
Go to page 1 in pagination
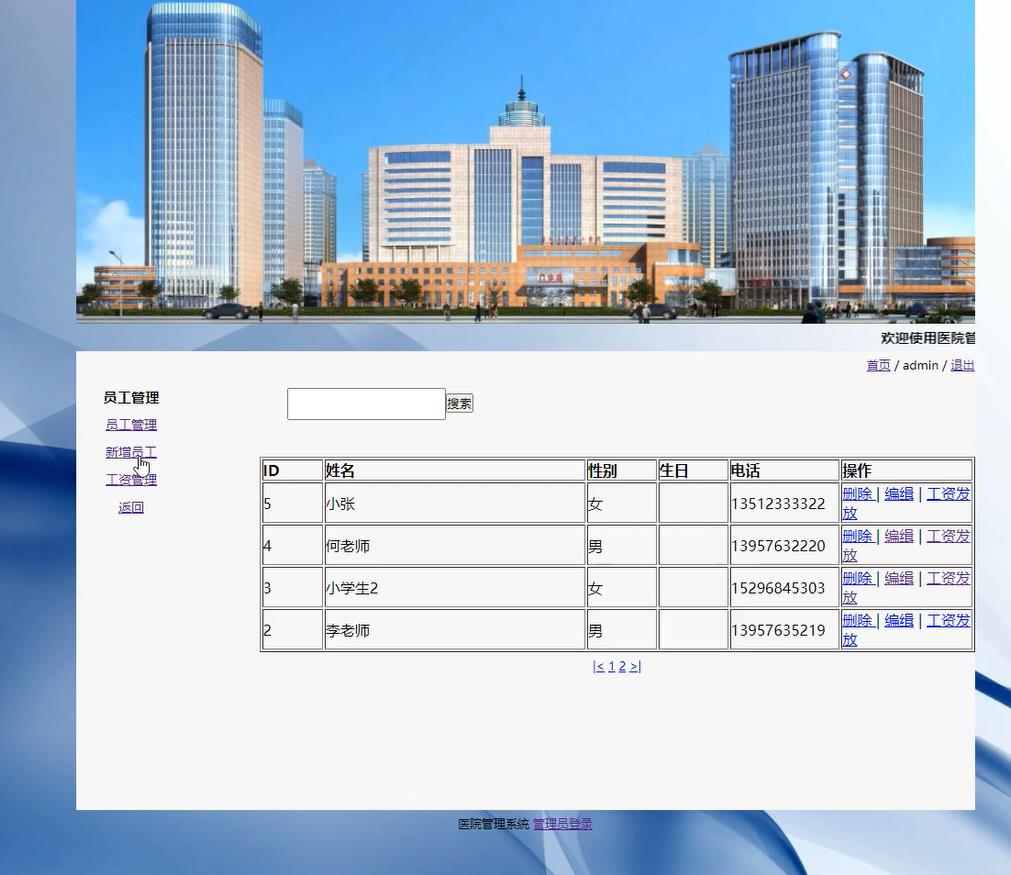pos(611,667)
